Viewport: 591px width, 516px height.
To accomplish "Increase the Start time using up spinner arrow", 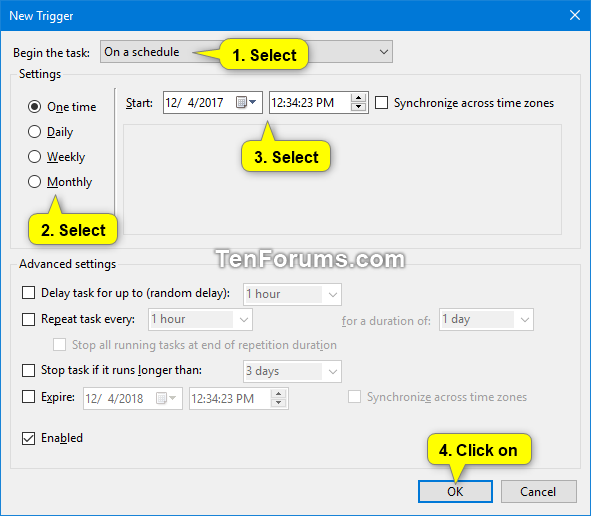I will point(358,98).
